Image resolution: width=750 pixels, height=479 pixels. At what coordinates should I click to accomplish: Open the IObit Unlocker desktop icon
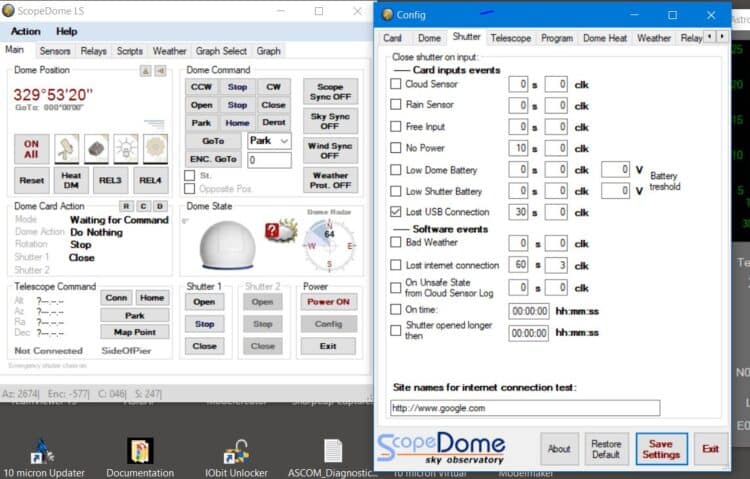[x=236, y=458]
